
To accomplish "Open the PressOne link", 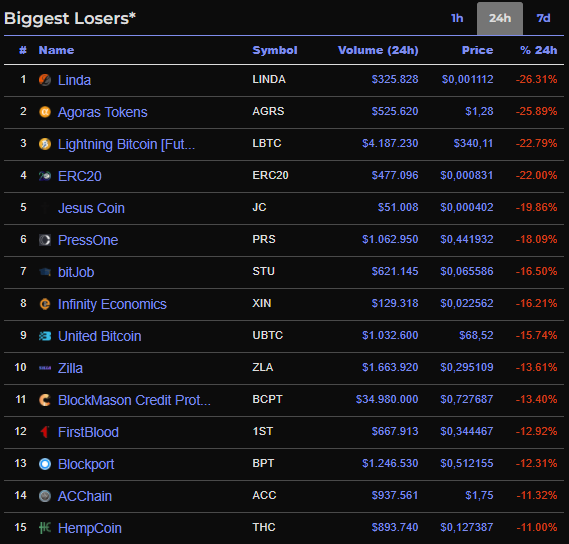I will (88, 240).
